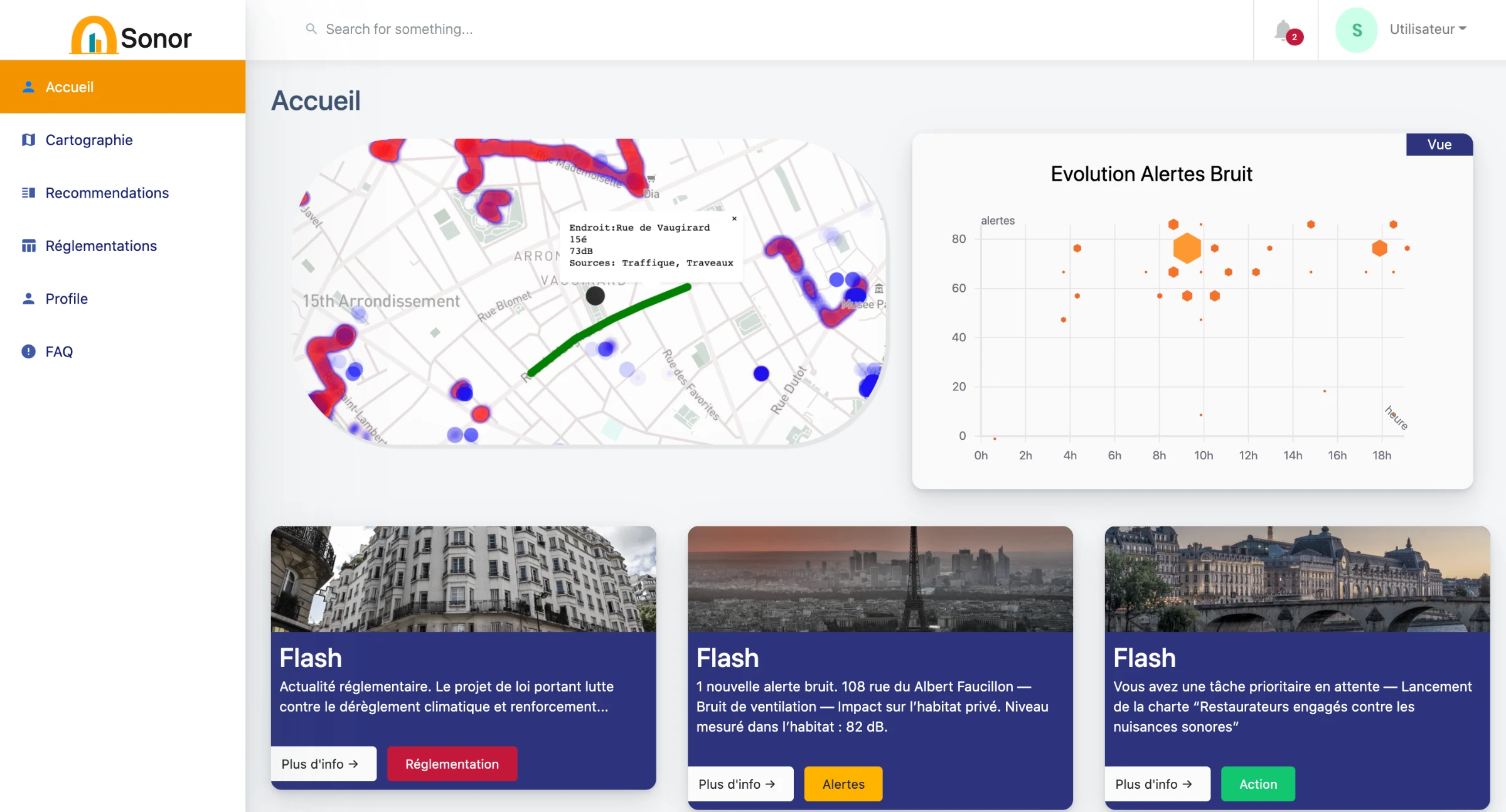Click the alertes axis label
This screenshot has height=812, width=1506.
[x=997, y=221]
